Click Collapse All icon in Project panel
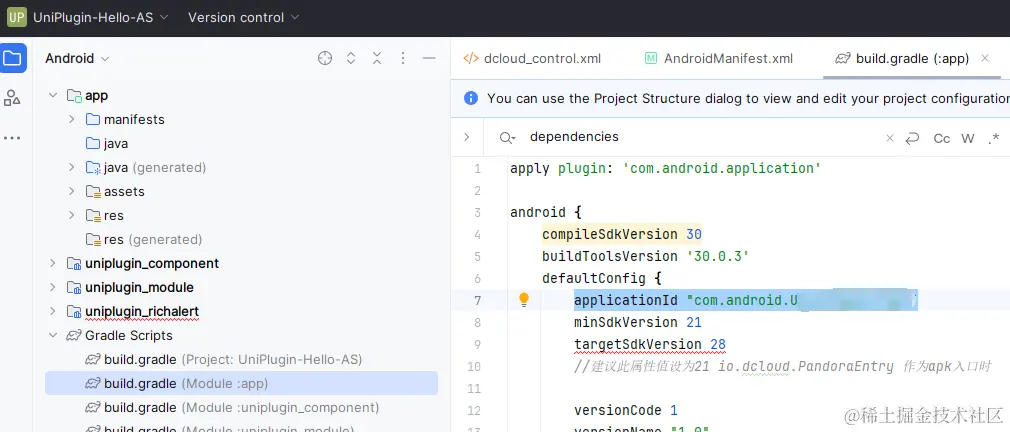This screenshot has width=1010, height=432. tap(377, 59)
